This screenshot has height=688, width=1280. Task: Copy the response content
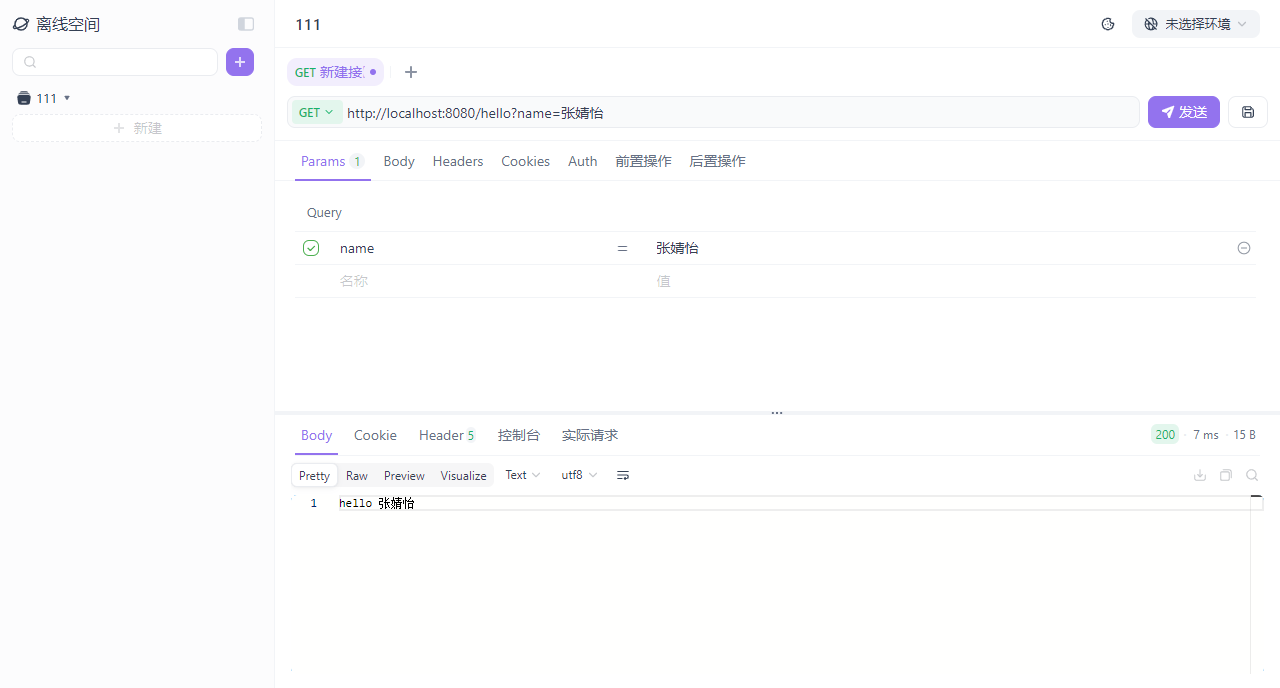pyautogui.click(x=1226, y=475)
